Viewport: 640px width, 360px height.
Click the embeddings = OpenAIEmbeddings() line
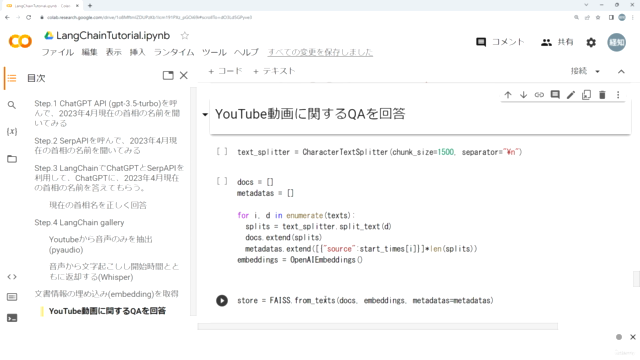300,260
